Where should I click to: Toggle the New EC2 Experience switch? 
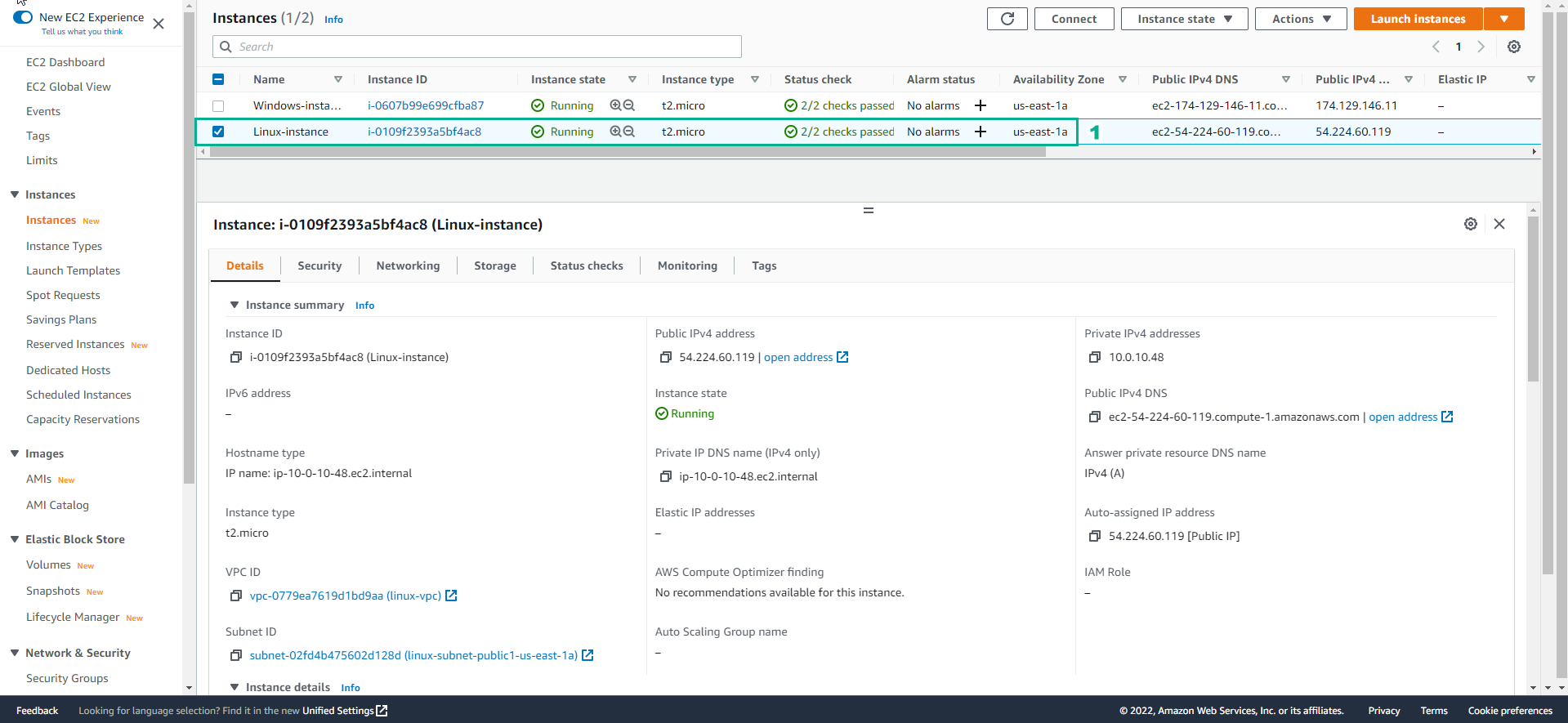pyautogui.click(x=23, y=17)
